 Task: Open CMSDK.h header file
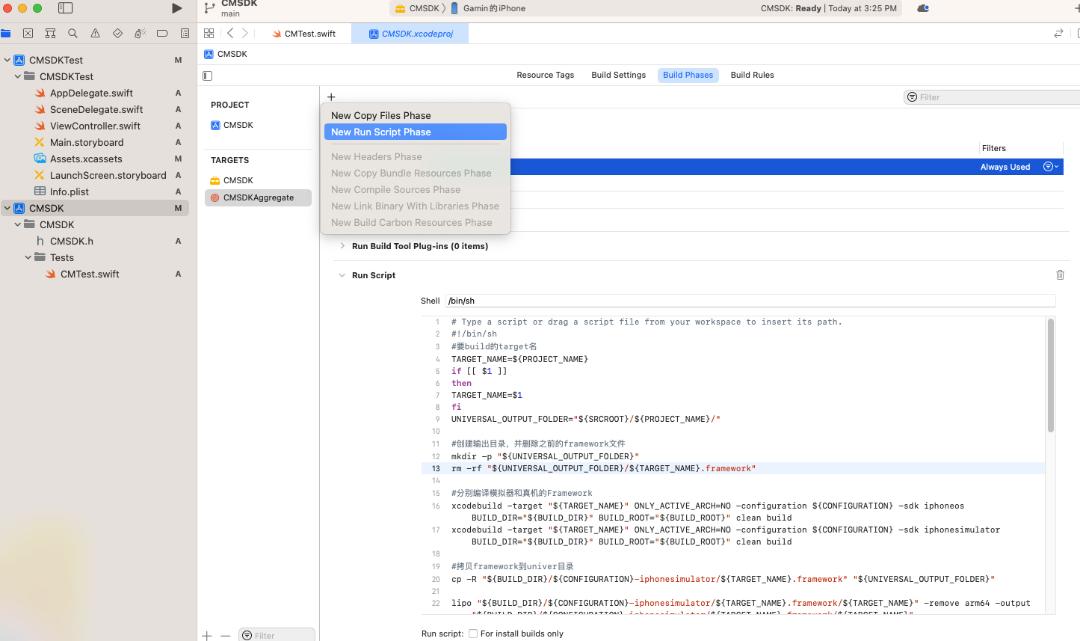(72, 241)
